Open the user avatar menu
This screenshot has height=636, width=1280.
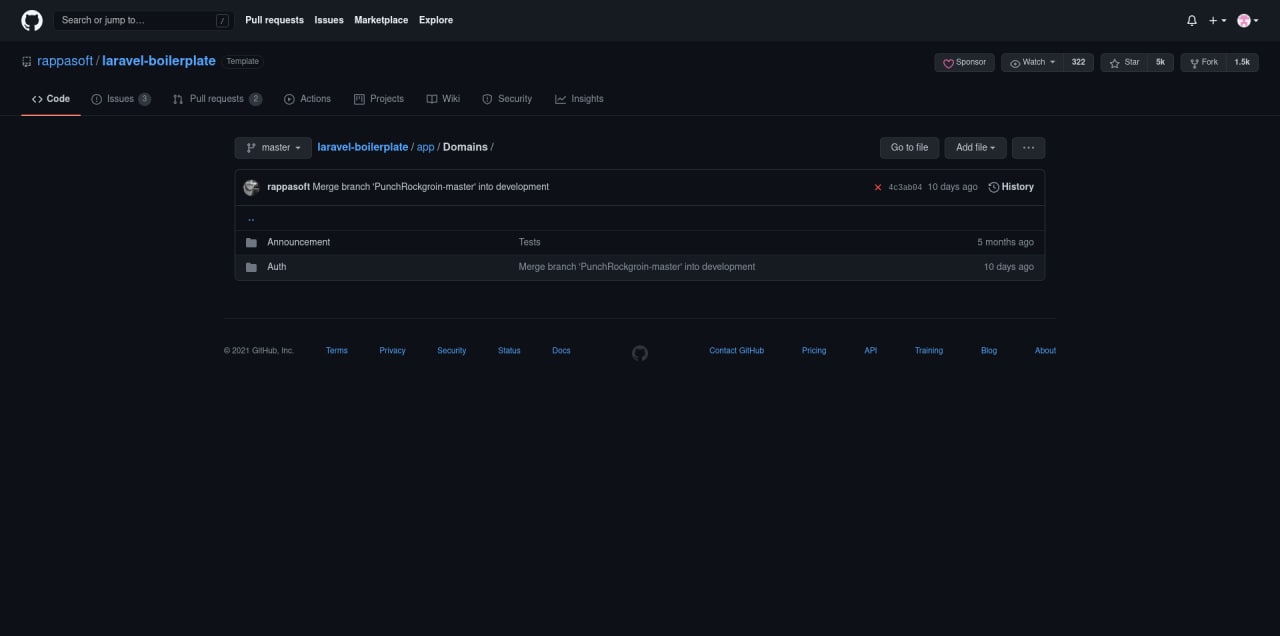click(1247, 20)
